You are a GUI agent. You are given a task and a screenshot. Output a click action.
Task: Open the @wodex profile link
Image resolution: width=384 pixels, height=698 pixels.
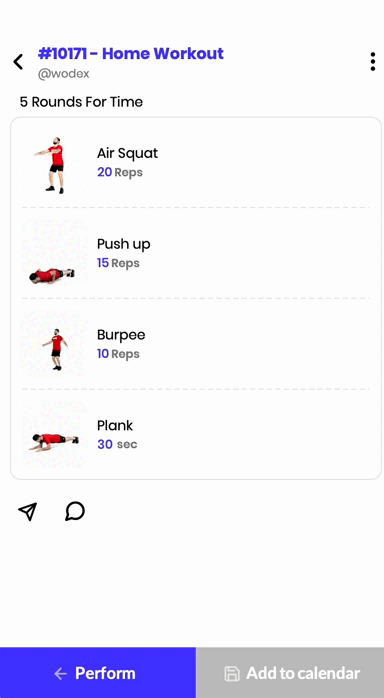(x=64, y=74)
